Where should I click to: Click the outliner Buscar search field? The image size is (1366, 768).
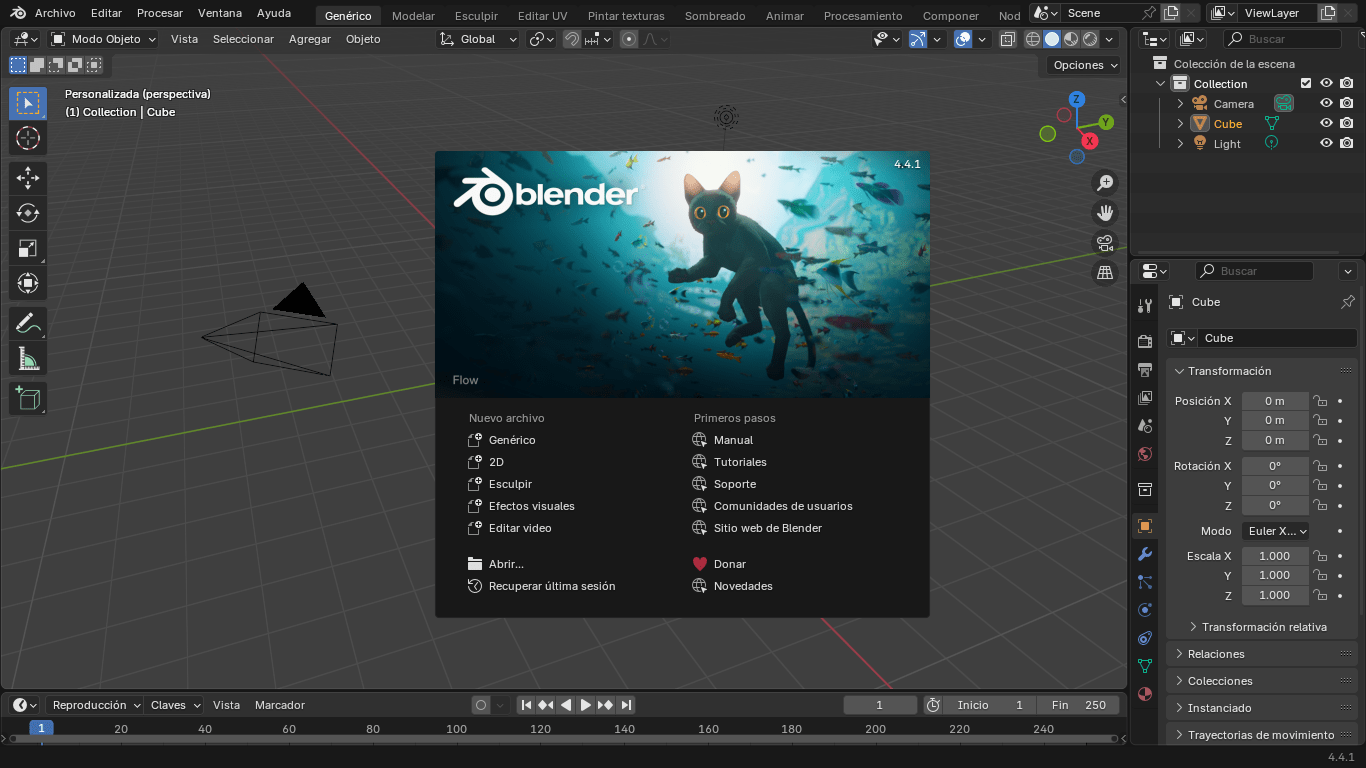(1282, 39)
